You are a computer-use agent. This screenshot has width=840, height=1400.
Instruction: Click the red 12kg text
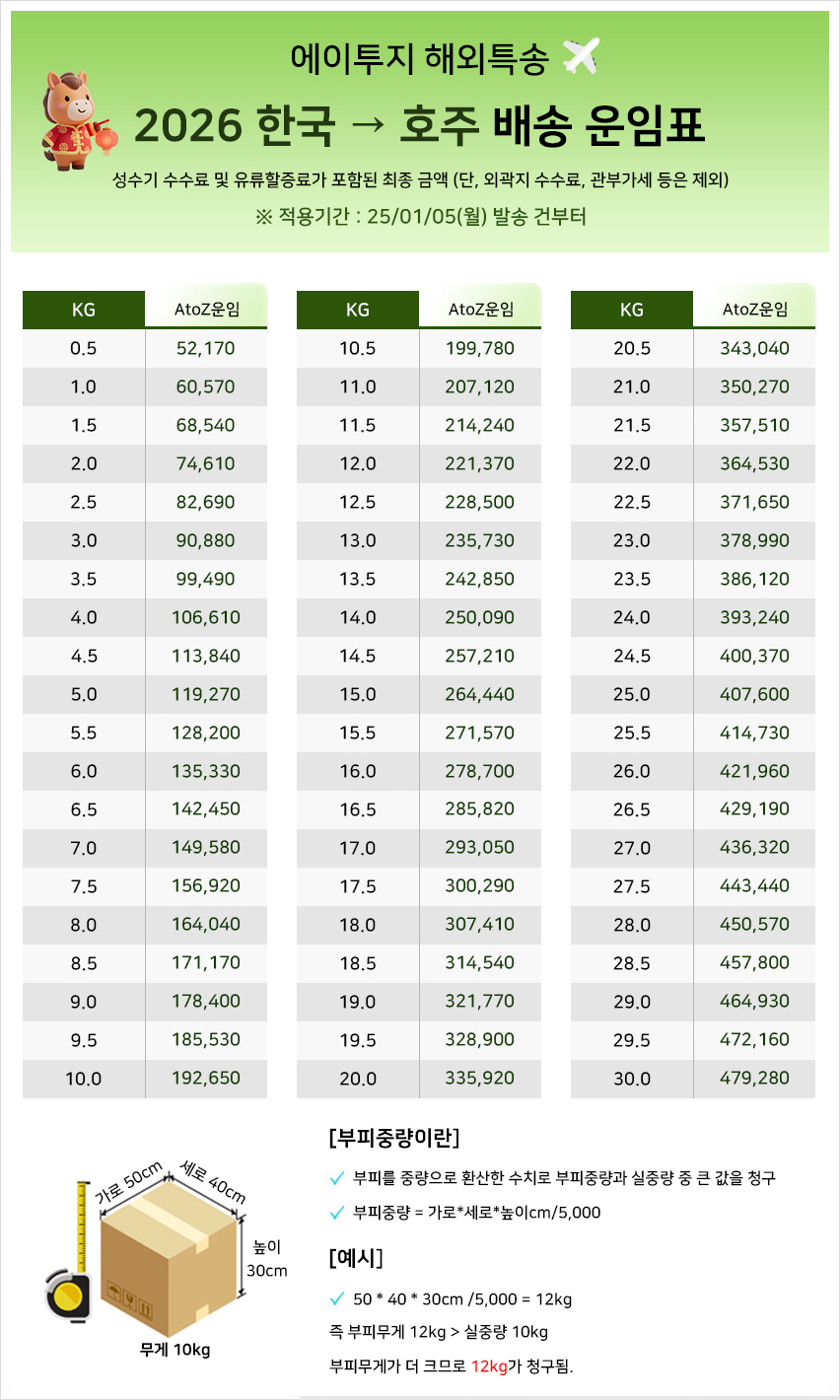tap(488, 1366)
